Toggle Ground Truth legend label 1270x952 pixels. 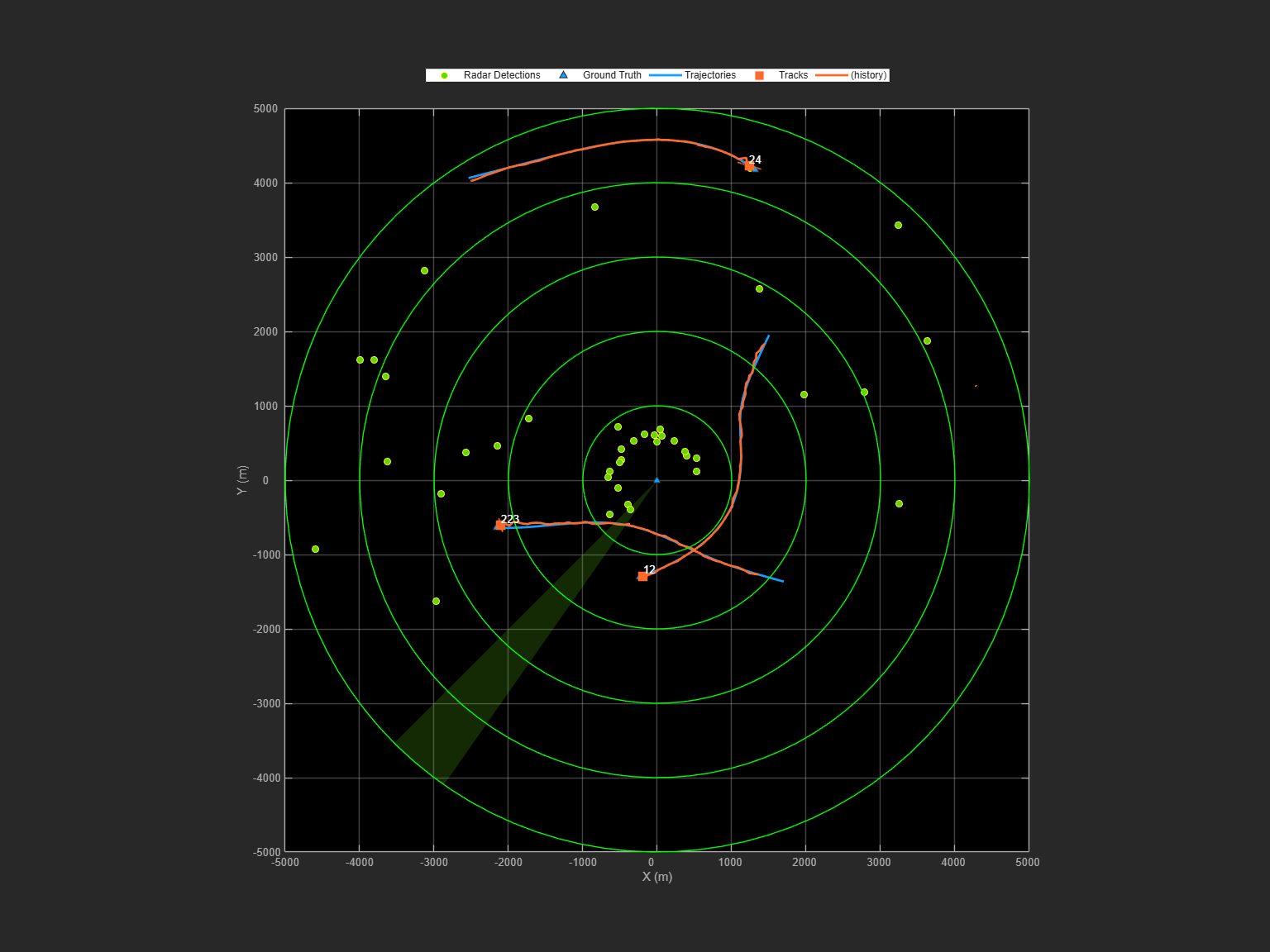[612, 75]
